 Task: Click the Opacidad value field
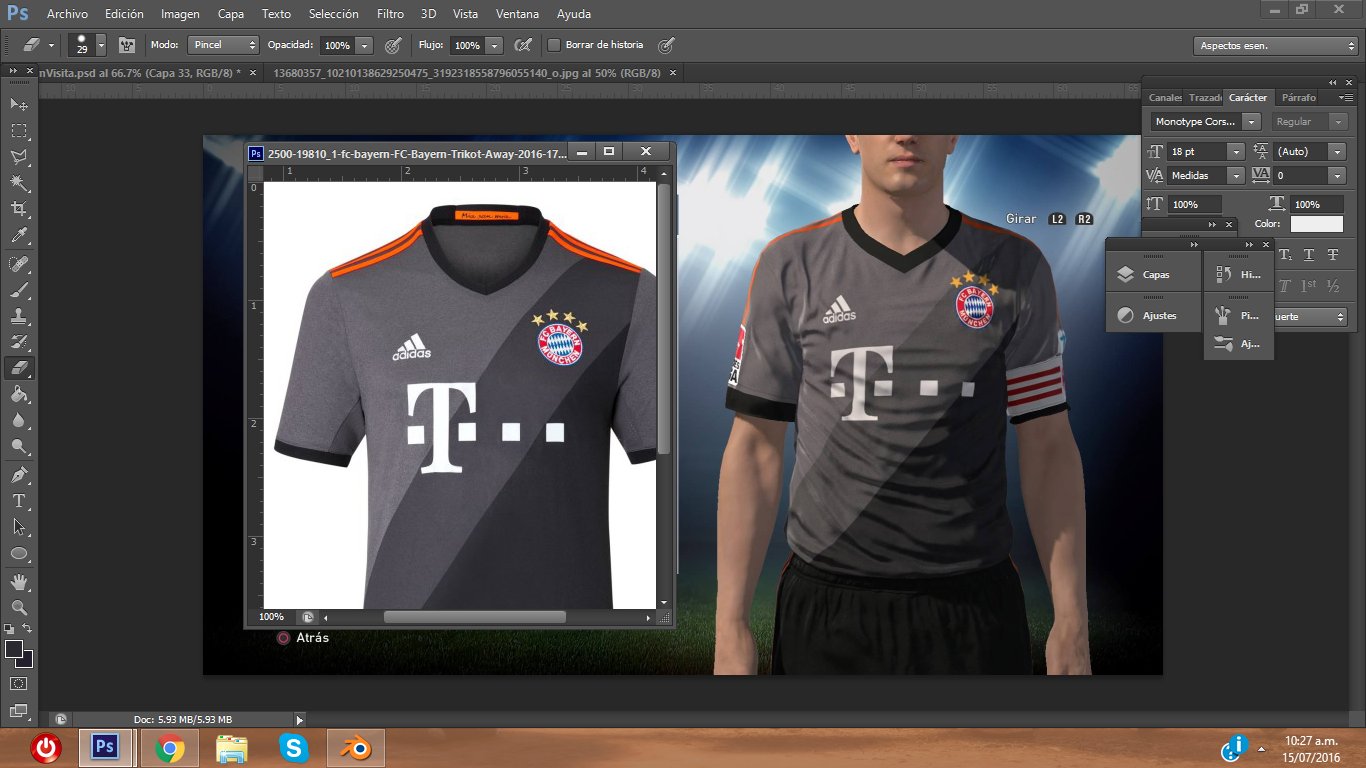(337, 45)
